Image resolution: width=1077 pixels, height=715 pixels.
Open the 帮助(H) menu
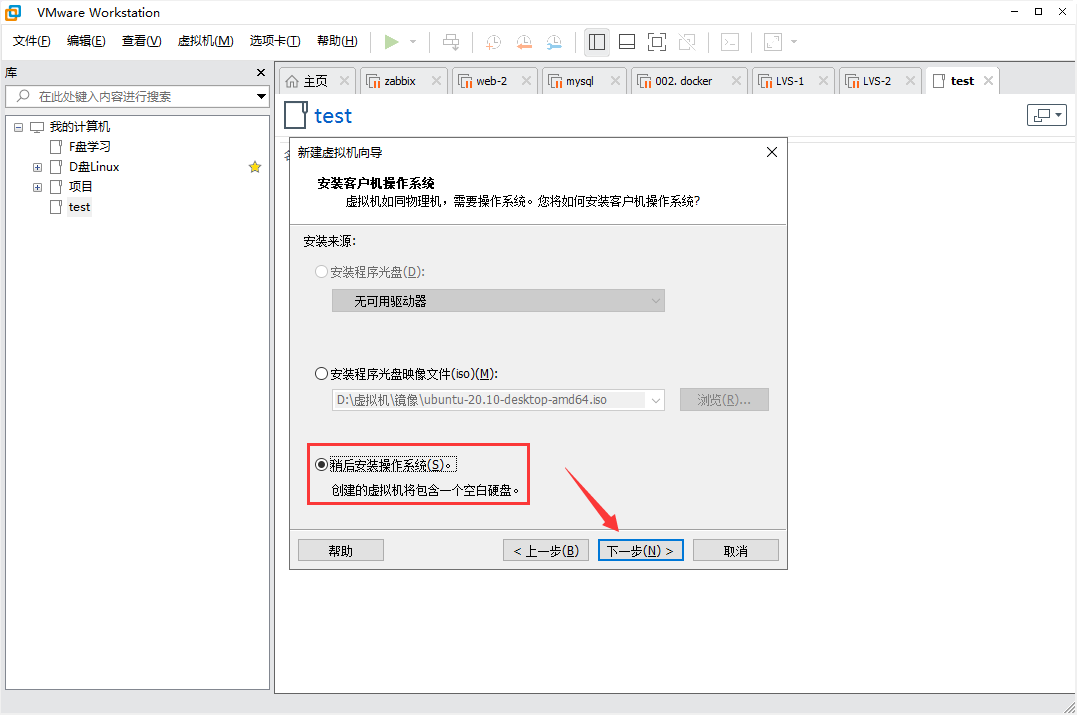pyautogui.click(x=337, y=41)
